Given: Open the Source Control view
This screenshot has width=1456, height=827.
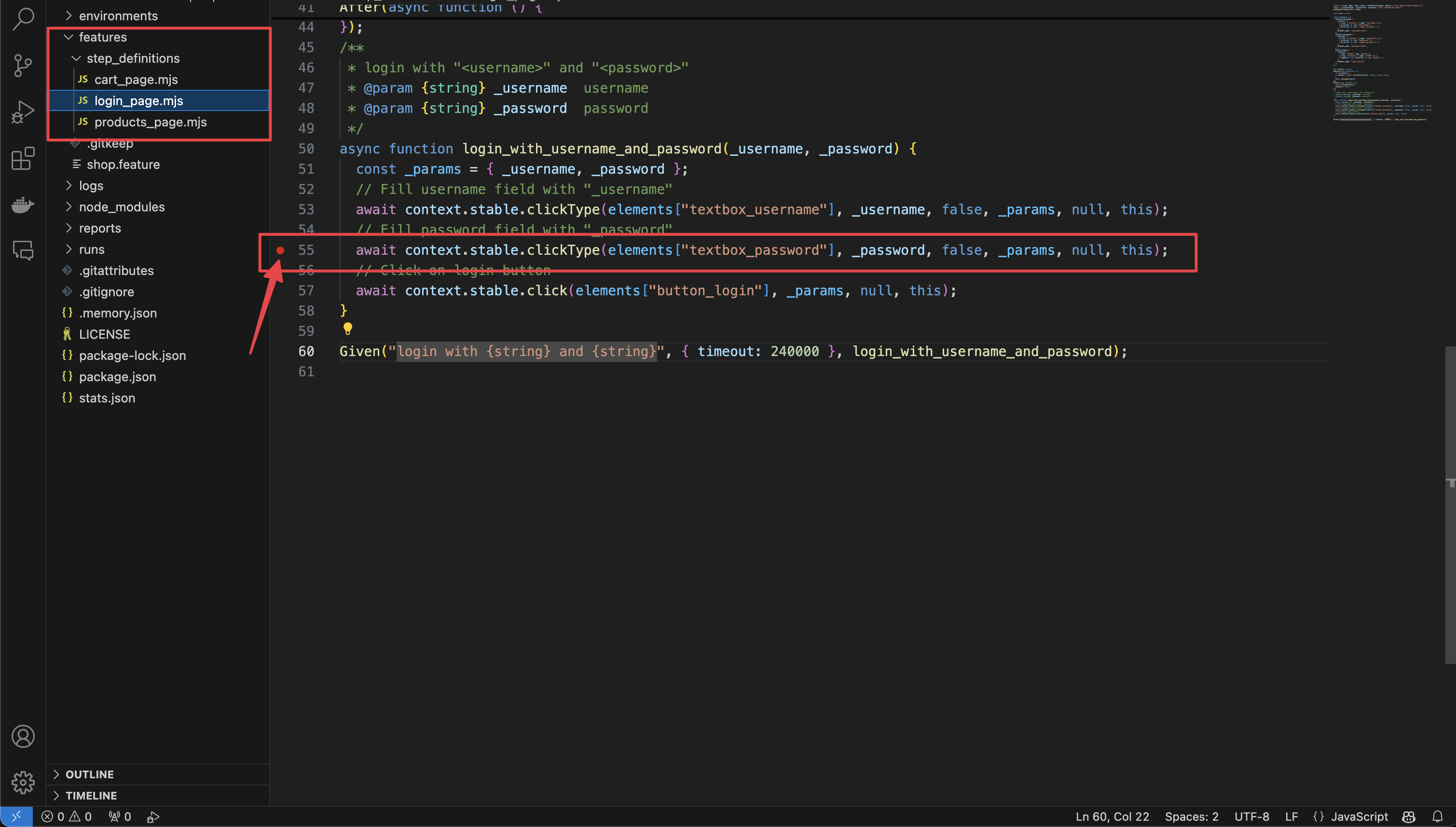Looking at the screenshot, I should coord(23,65).
